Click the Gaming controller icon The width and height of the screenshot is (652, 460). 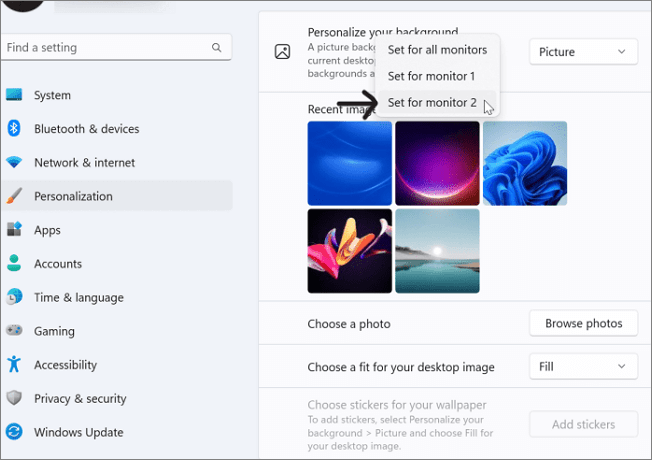(x=14, y=330)
